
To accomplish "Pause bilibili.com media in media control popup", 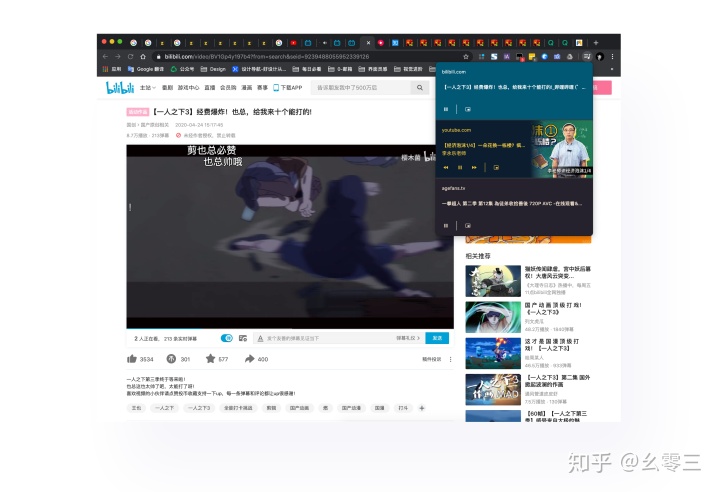I will click(x=445, y=109).
